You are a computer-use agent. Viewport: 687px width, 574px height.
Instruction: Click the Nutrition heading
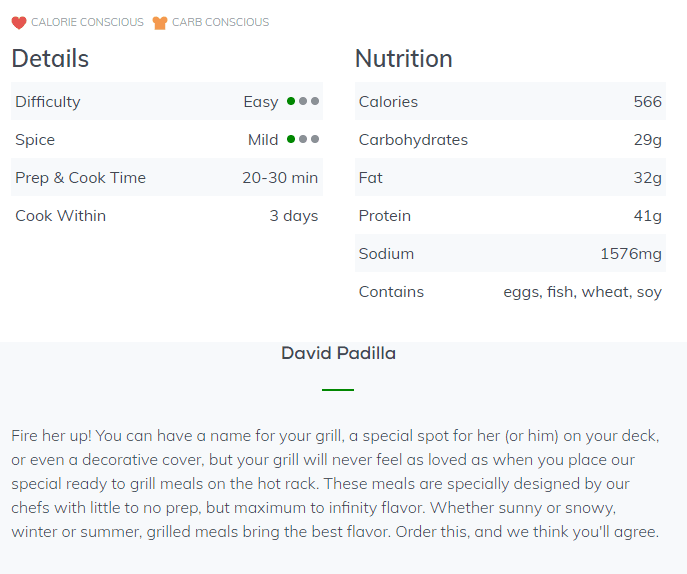[x=404, y=58]
